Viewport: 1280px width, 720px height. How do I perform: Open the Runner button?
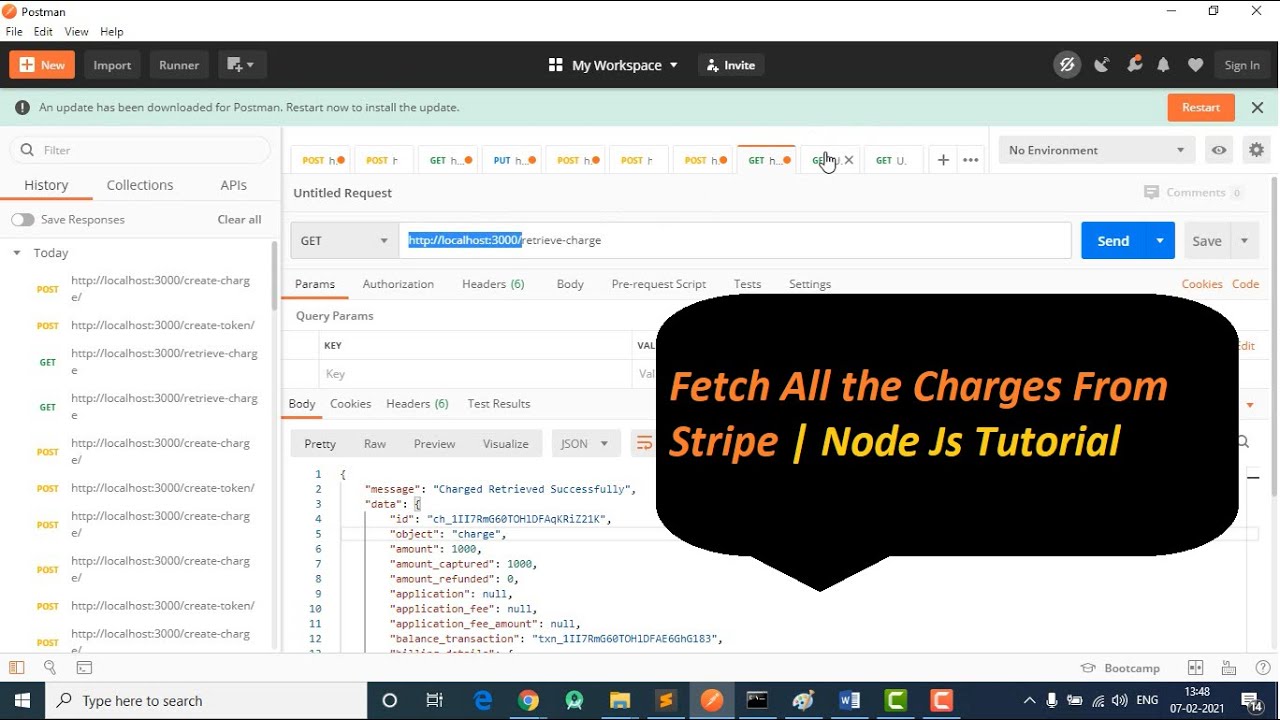(179, 65)
